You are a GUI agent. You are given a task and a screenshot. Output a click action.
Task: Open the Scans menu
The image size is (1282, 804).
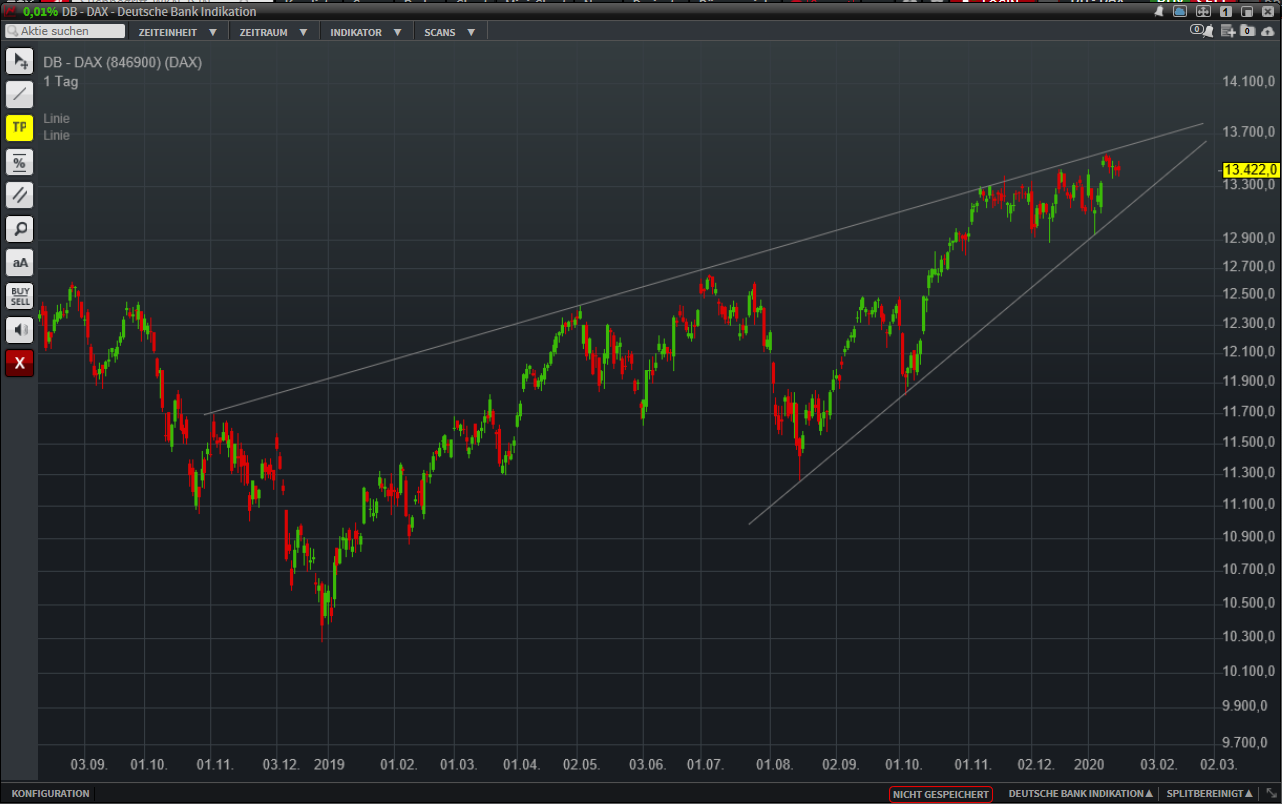coord(449,32)
